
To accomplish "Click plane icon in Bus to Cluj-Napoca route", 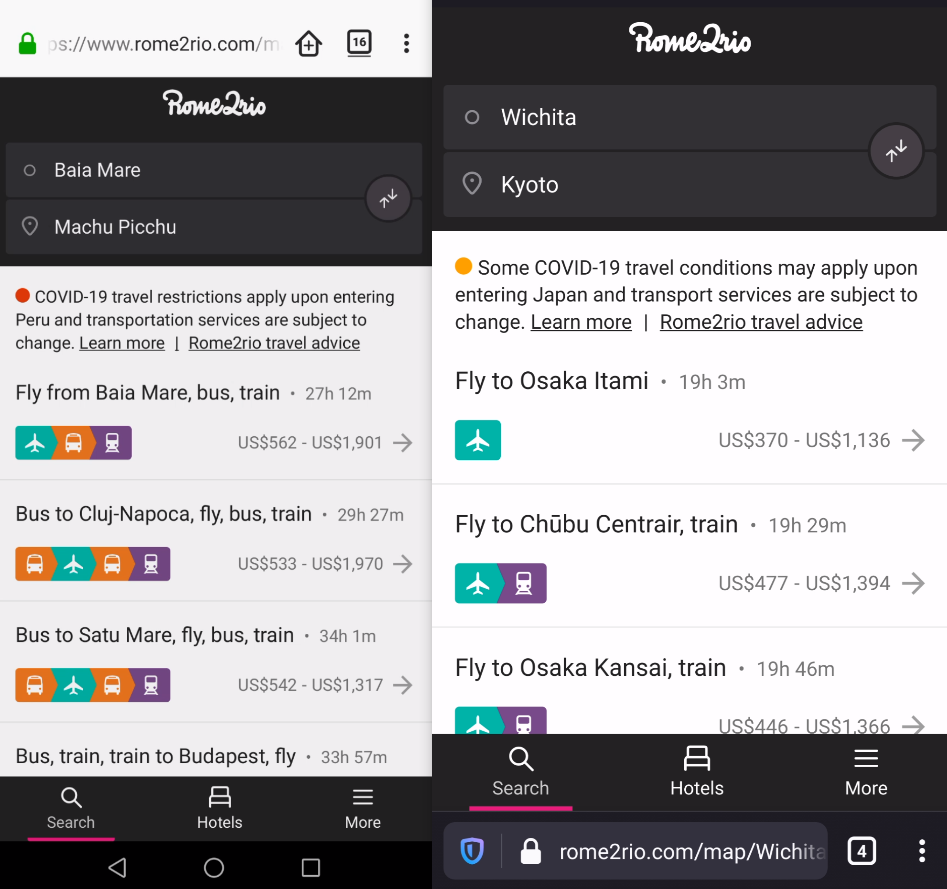I will [x=74, y=564].
